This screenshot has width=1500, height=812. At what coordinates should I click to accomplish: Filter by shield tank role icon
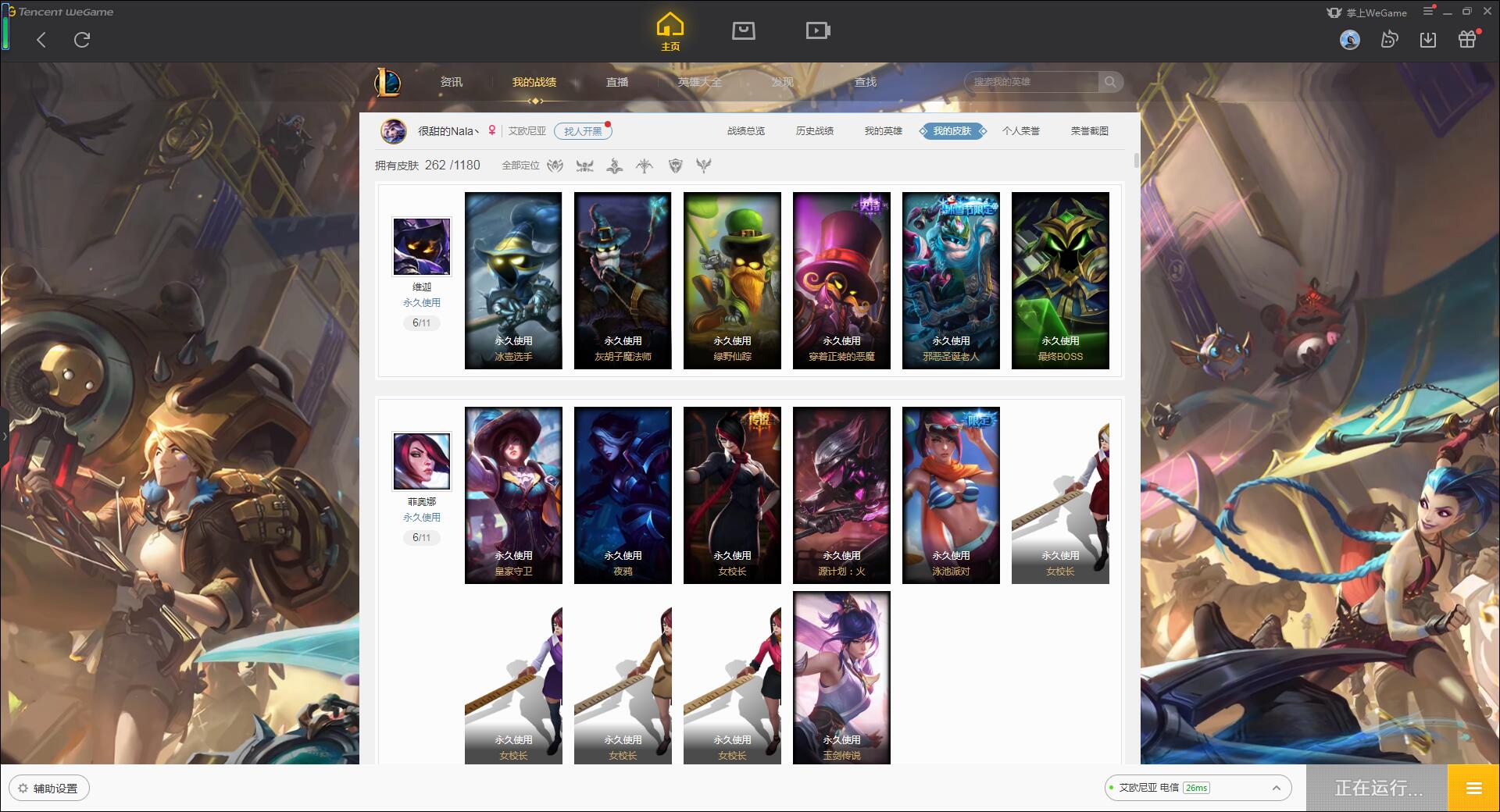click(676, 166)
